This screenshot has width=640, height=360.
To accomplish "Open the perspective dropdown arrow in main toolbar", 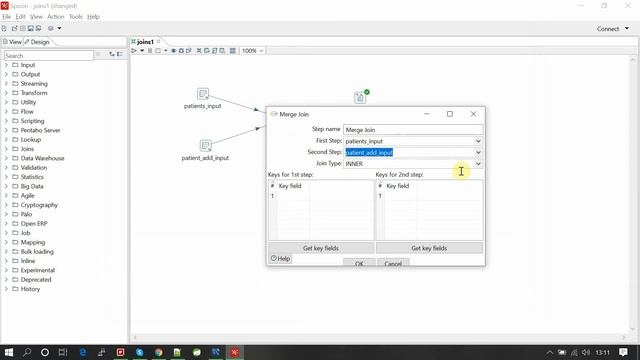I will coord(59,28).
